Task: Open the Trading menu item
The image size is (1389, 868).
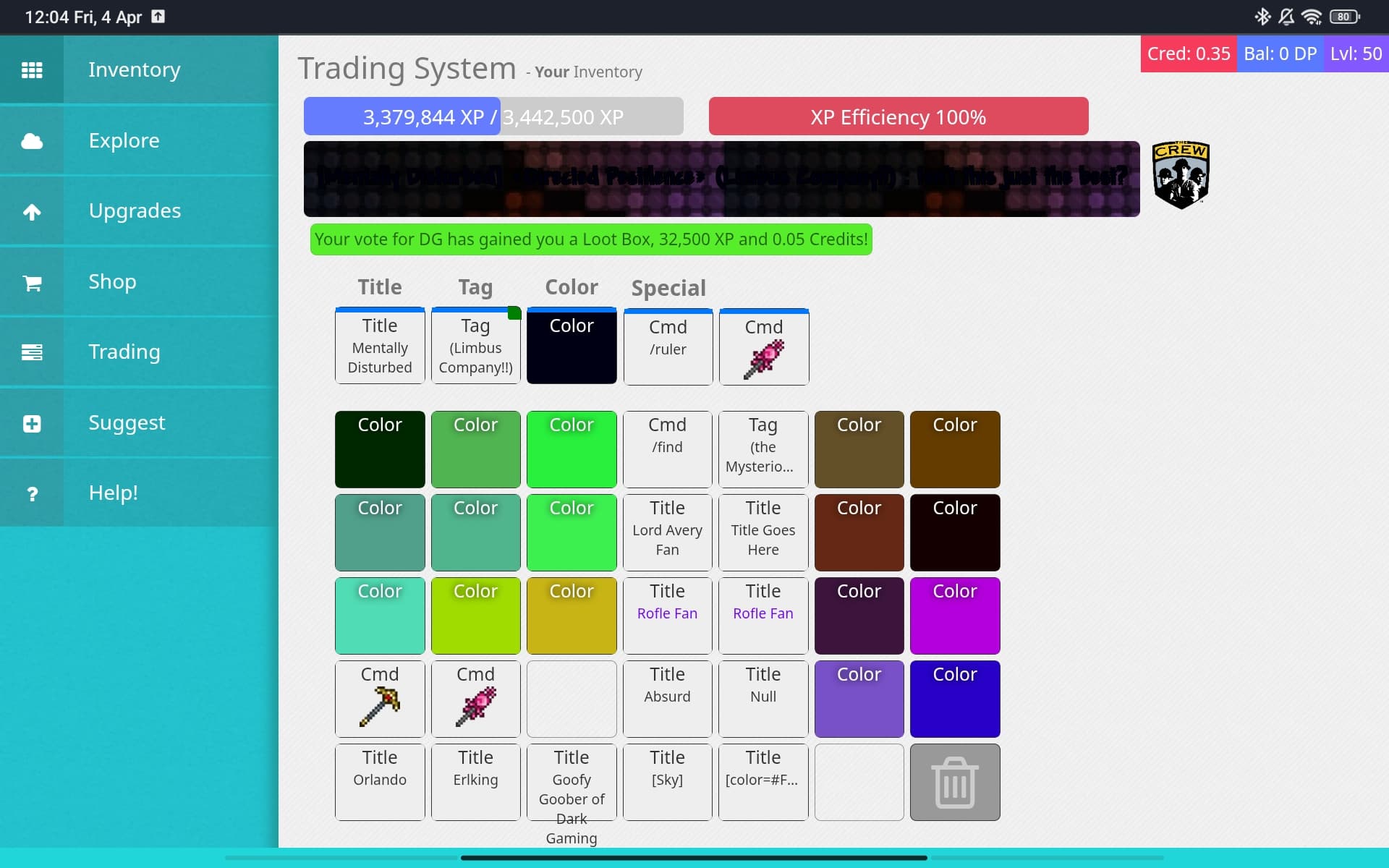Action: [124, 352]
